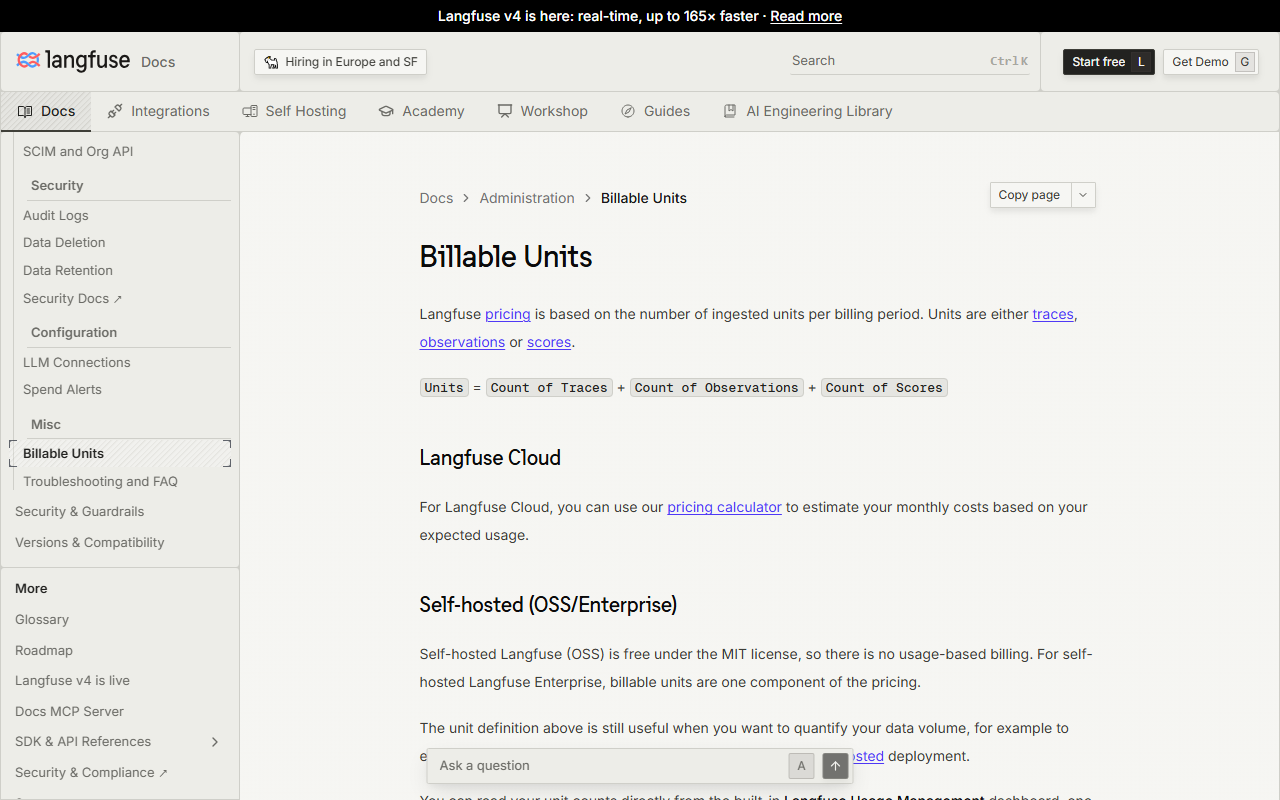Open the traces link

click(x=1053, y=314)
